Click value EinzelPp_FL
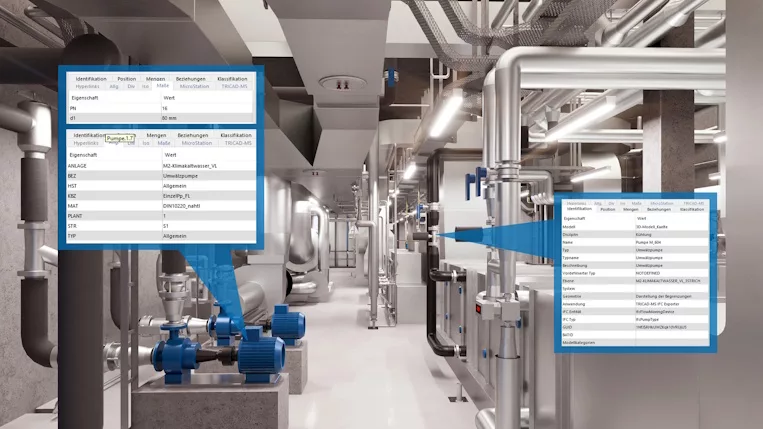Image resolution: width=763 pixels, height=429 pixels. click(x=176, y=196)
